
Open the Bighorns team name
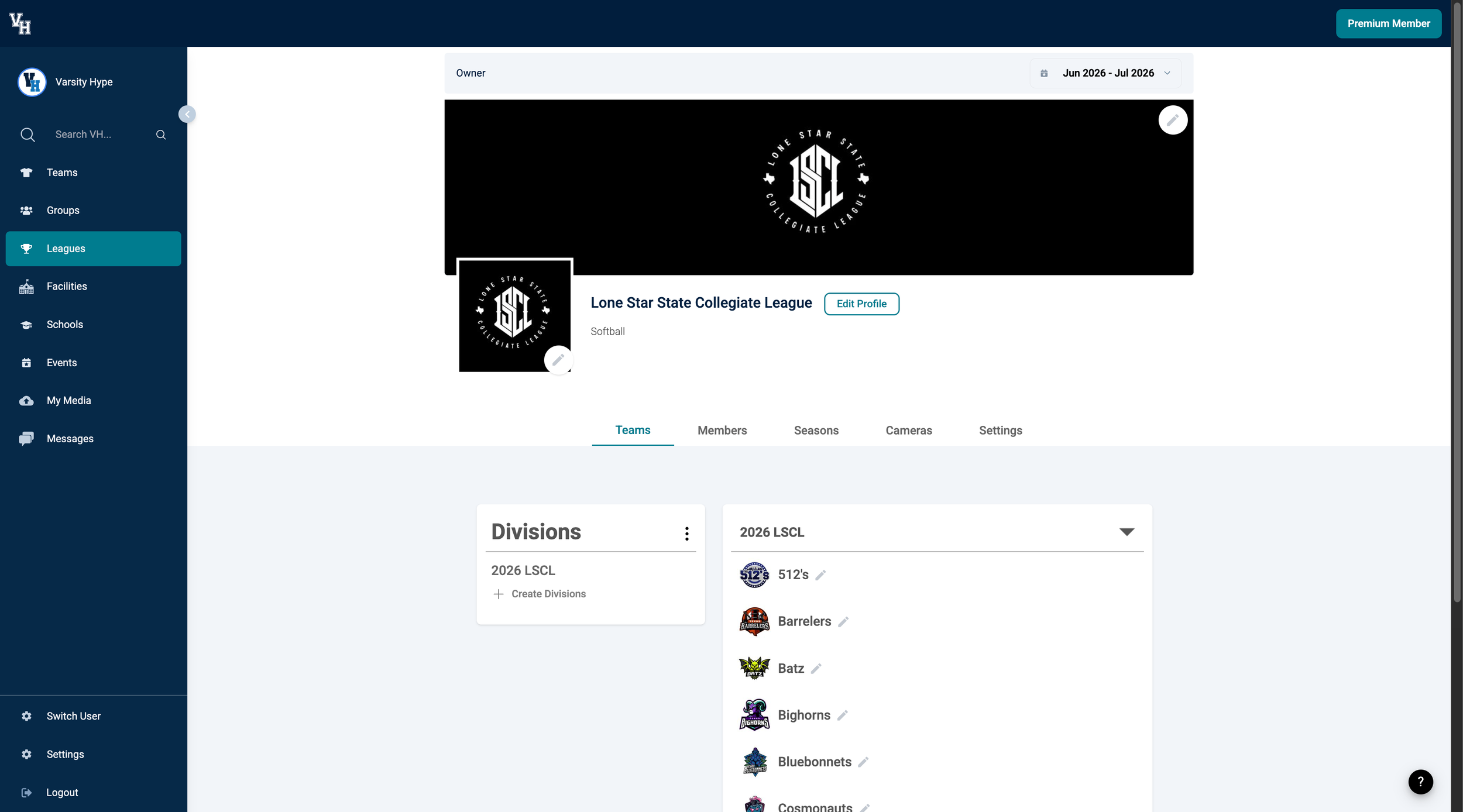point(804,715)
